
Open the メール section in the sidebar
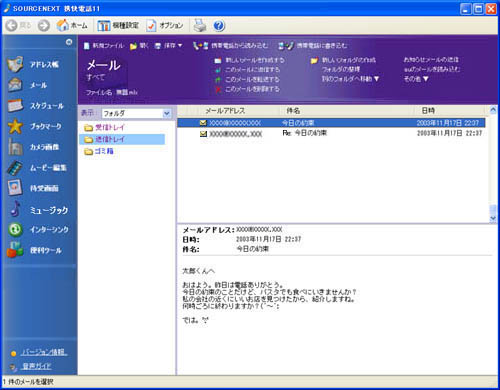click(28, 85)
